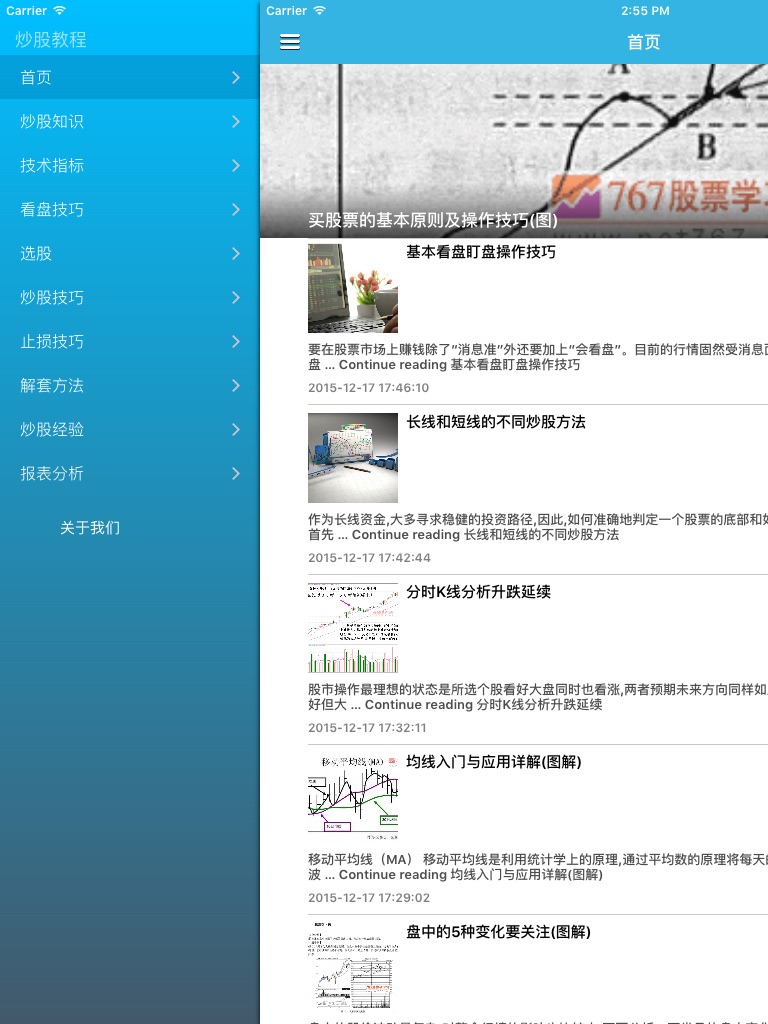Image resolution: width=768 pixels, height=1024 pixels.
Task: Open K-line chart thumbnail of 分时K线 article
Action: coord(353,628)
